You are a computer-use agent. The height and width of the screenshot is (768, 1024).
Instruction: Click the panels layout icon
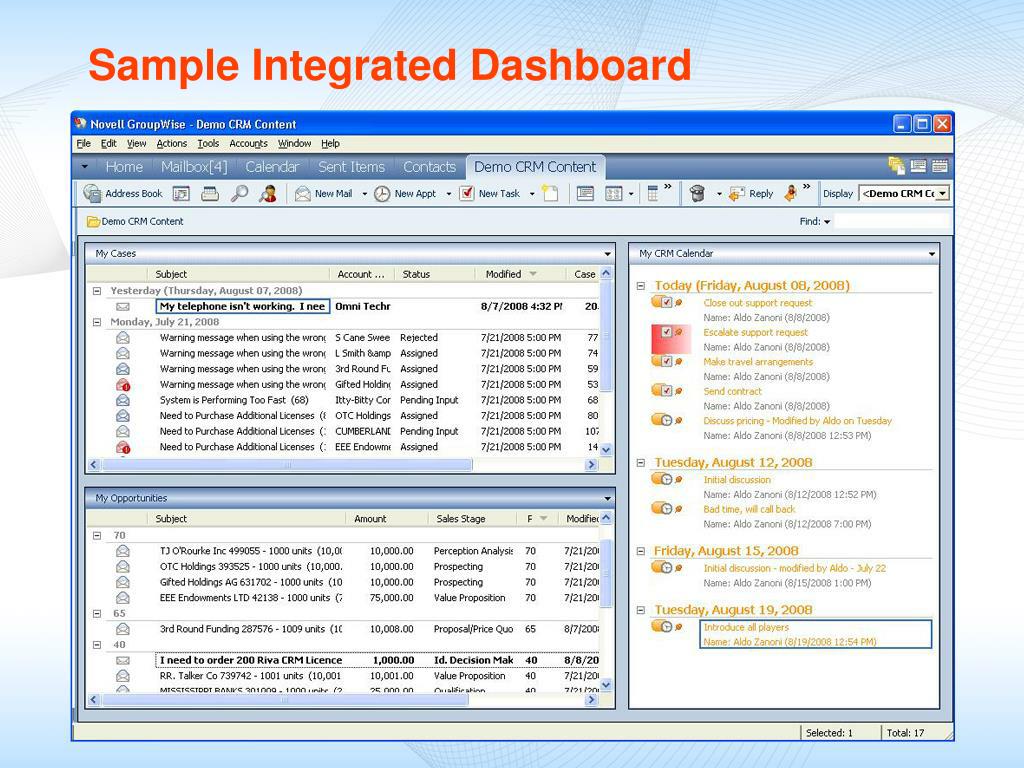(x=613, y=193)
